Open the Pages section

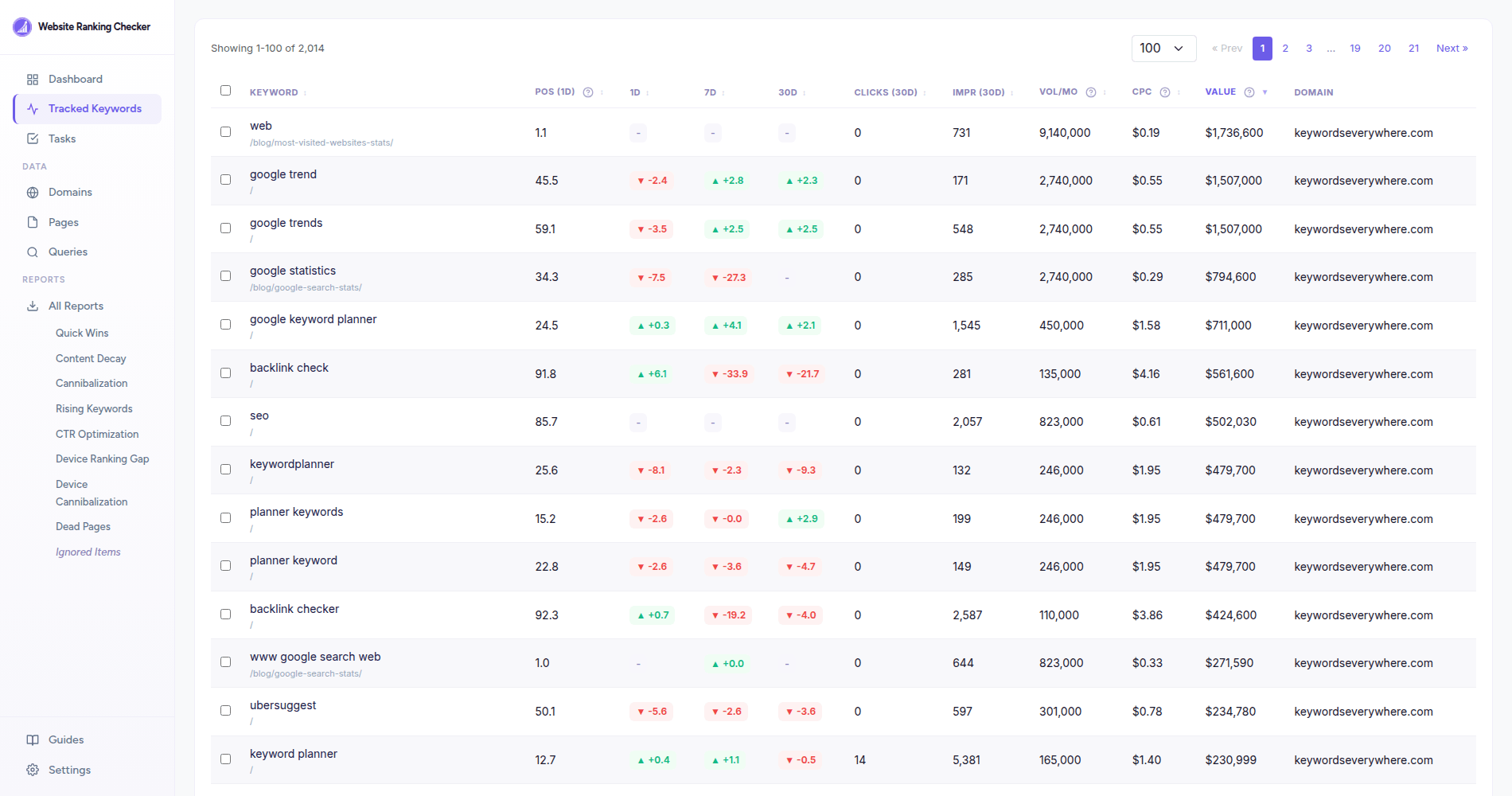87,222
